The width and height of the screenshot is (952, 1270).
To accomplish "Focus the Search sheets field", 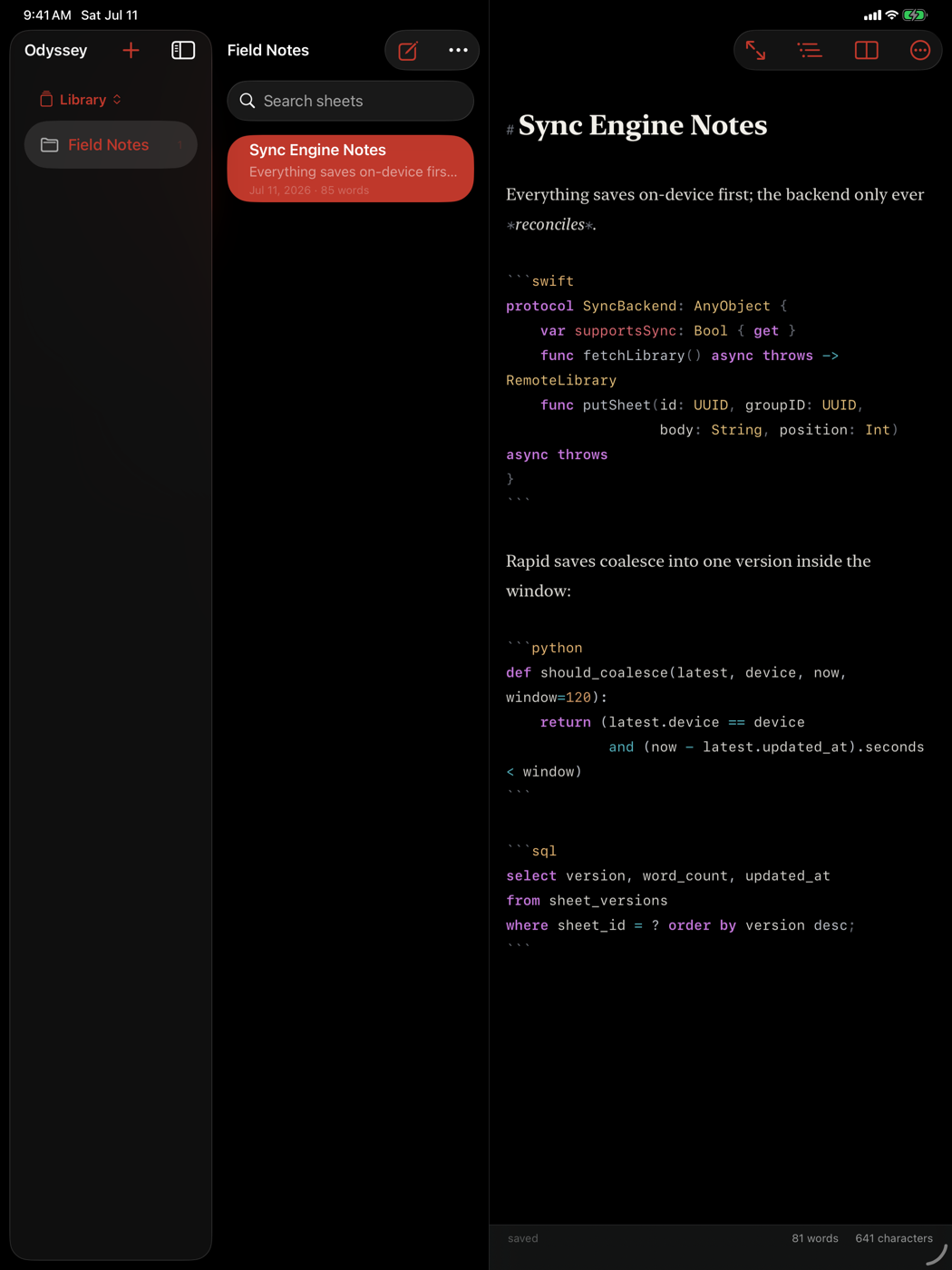I will point(350,101).
